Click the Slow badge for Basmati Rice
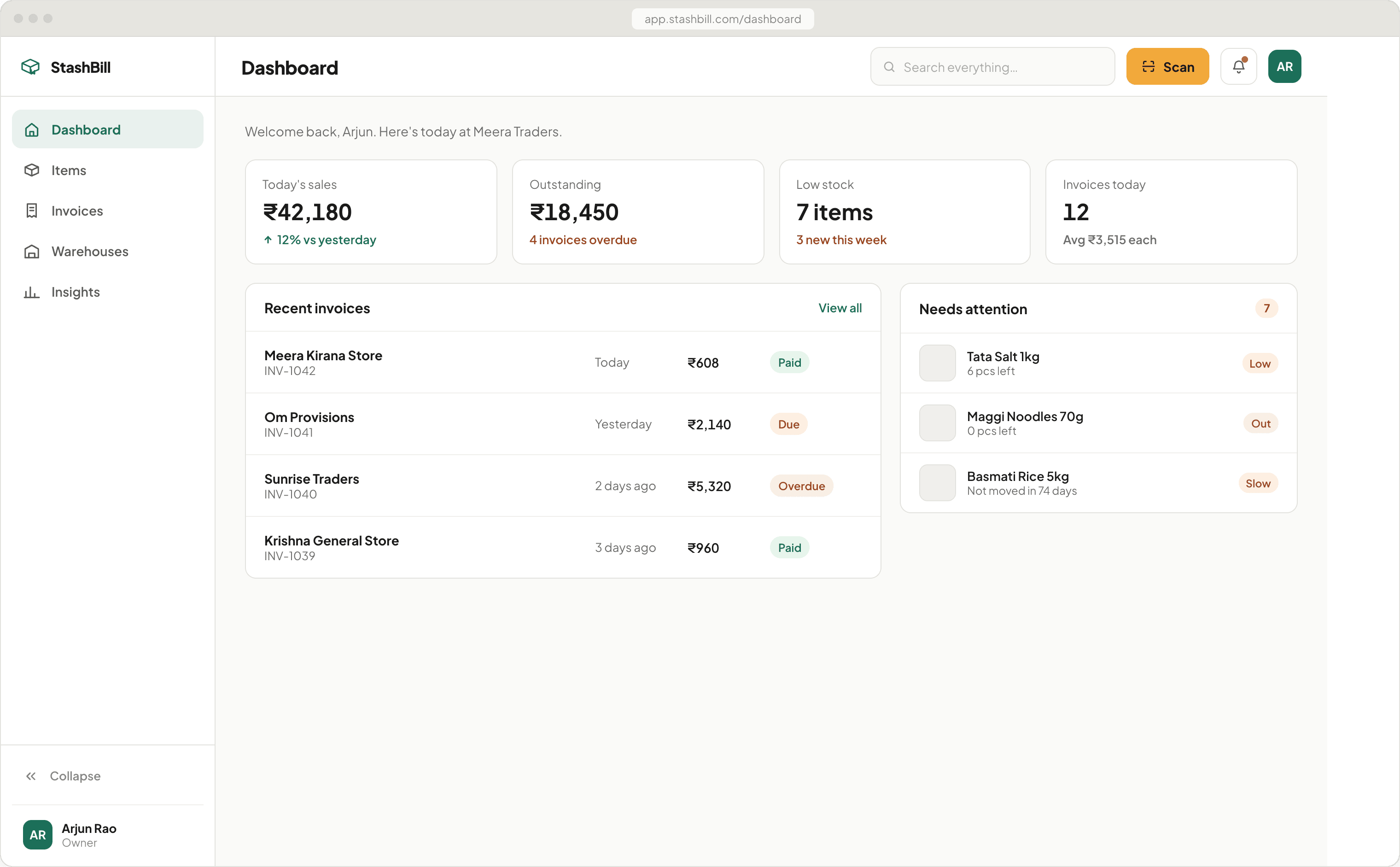1400x867 pixels. click(1258, 483)
